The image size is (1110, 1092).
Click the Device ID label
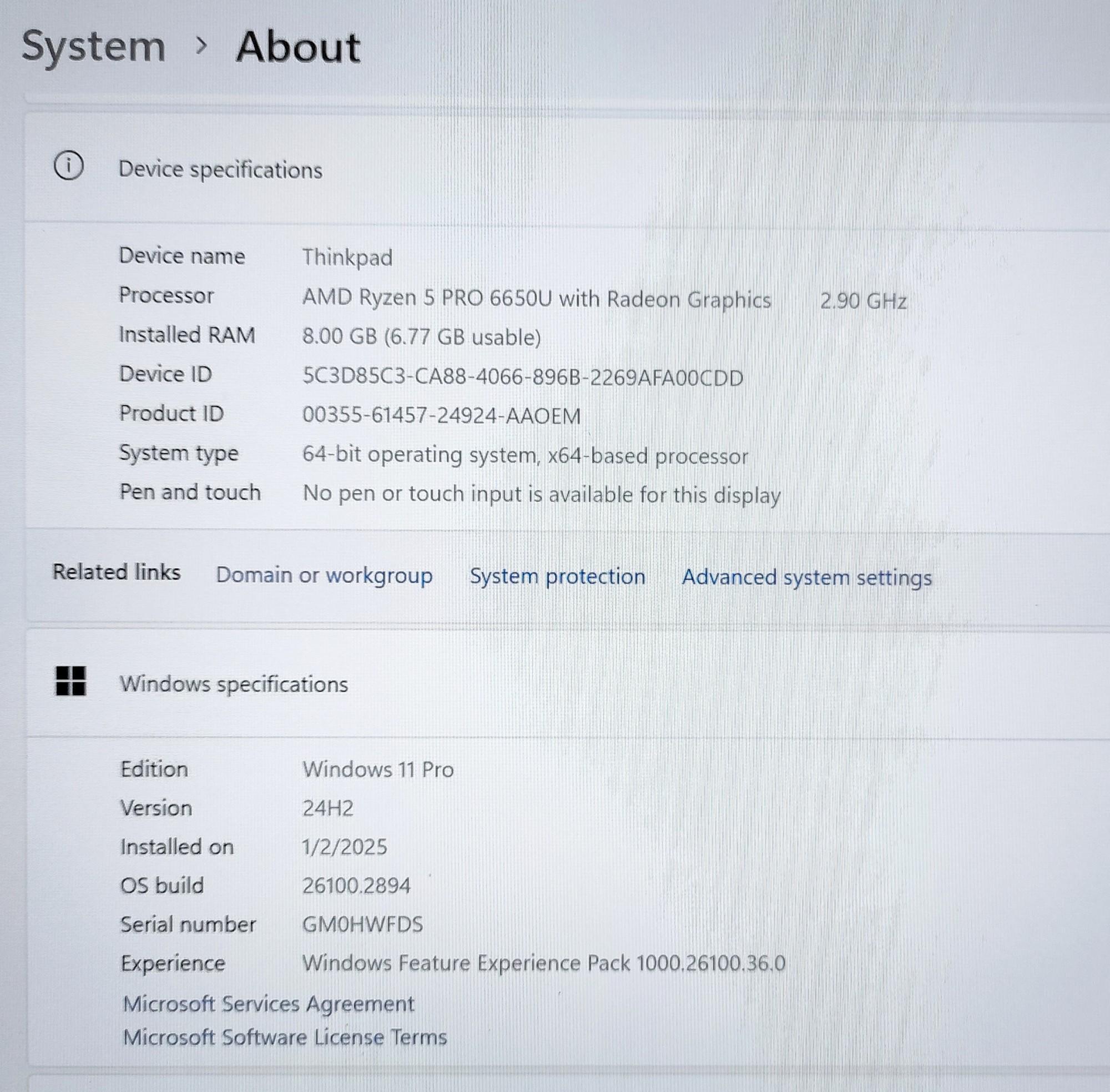[x=166, y=374]
